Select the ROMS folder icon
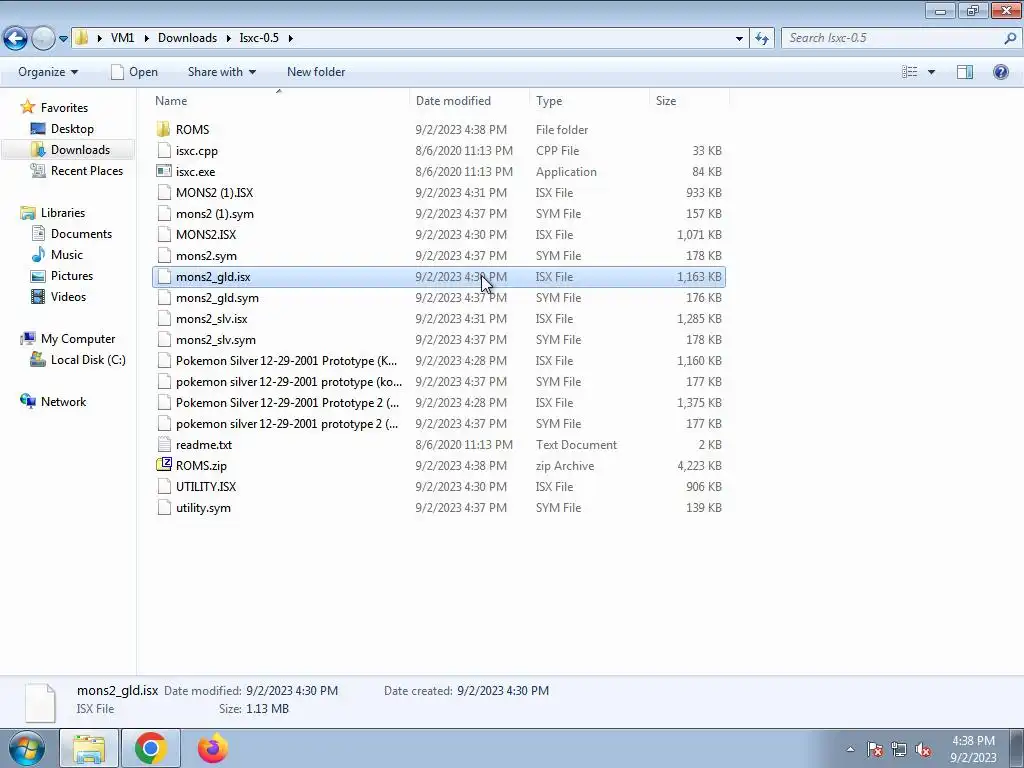Image resolution: width=1024 pixels, height=768 pixels. point(163,129)
